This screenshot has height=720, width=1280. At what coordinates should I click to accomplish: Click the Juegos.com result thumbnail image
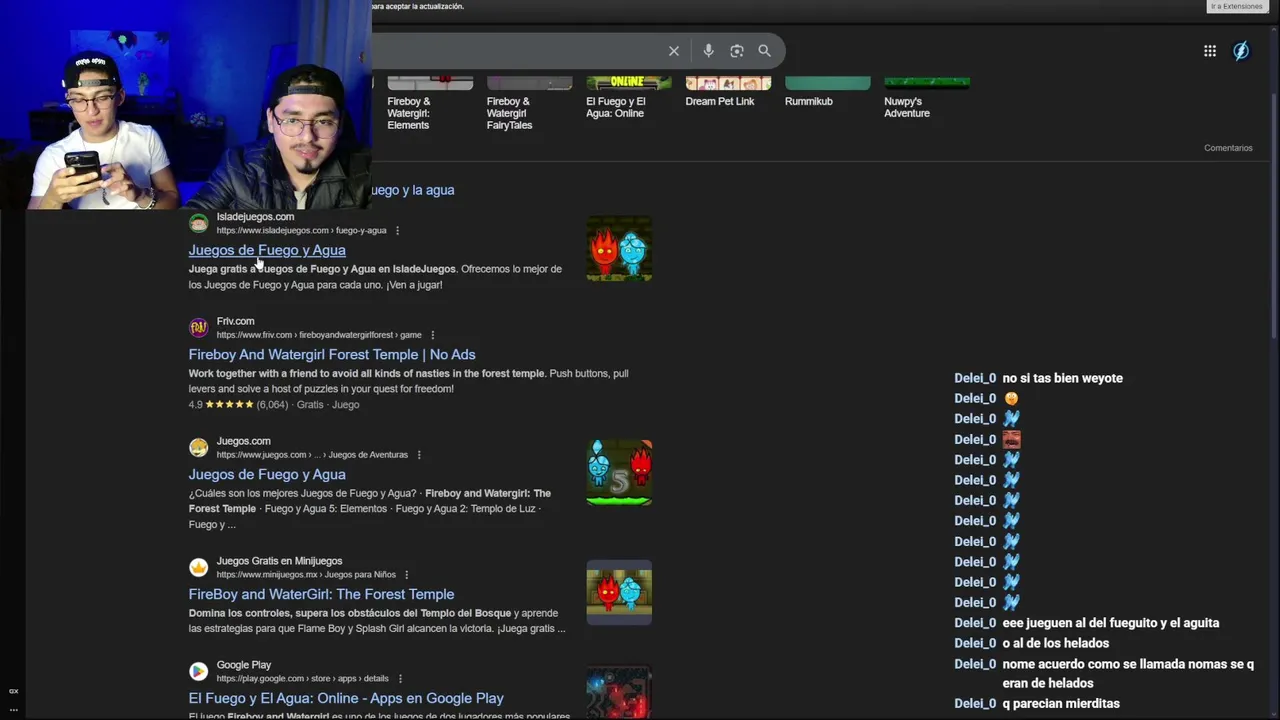tap(619, 472)
